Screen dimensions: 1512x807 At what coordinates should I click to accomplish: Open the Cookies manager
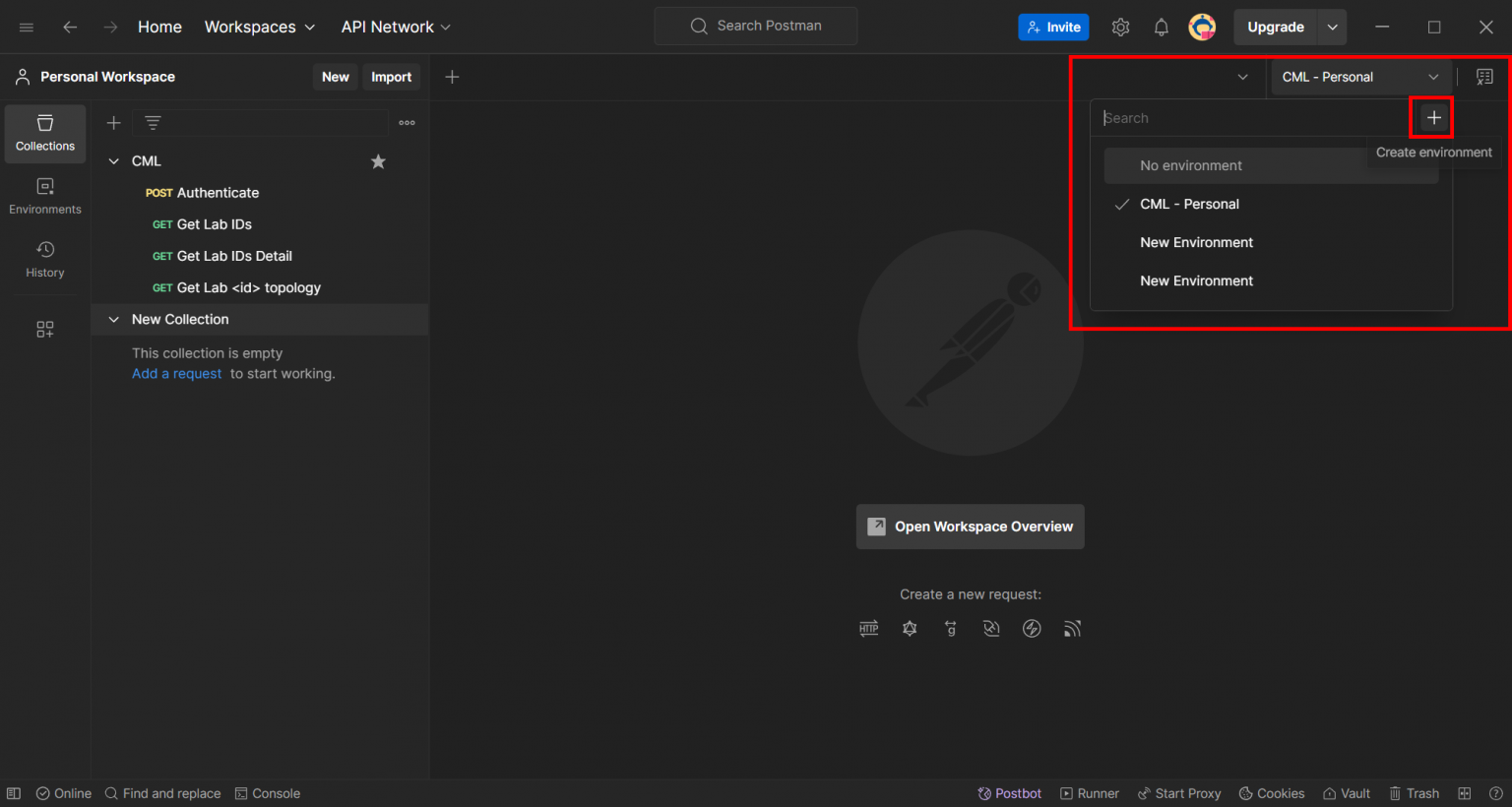[x=1271, y=793]
